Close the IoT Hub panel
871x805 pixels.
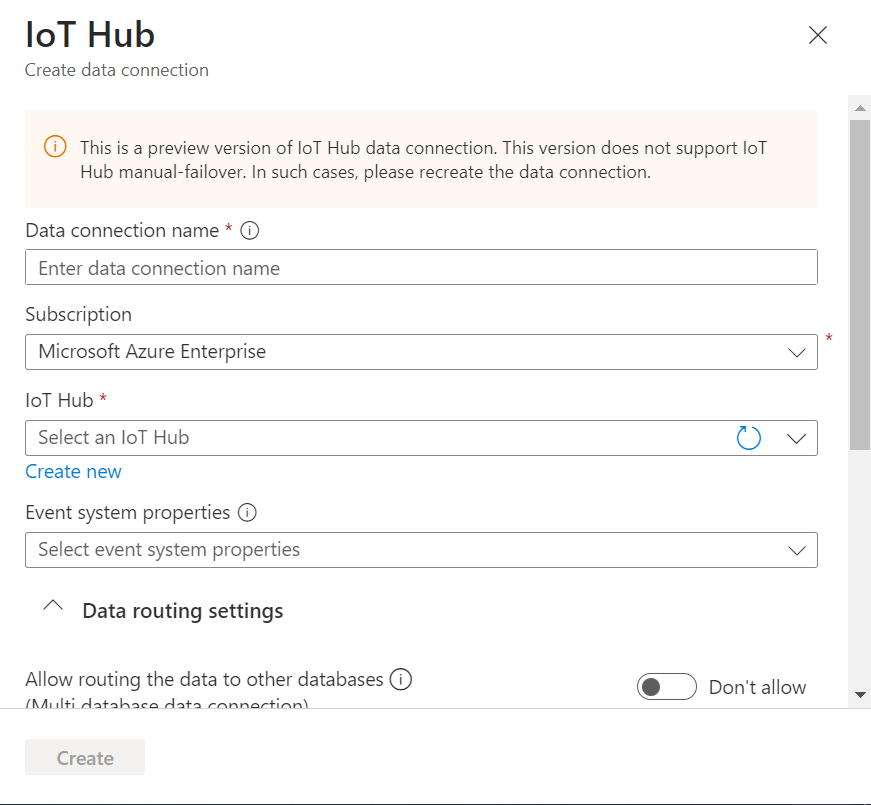click(x=817, y=35)
